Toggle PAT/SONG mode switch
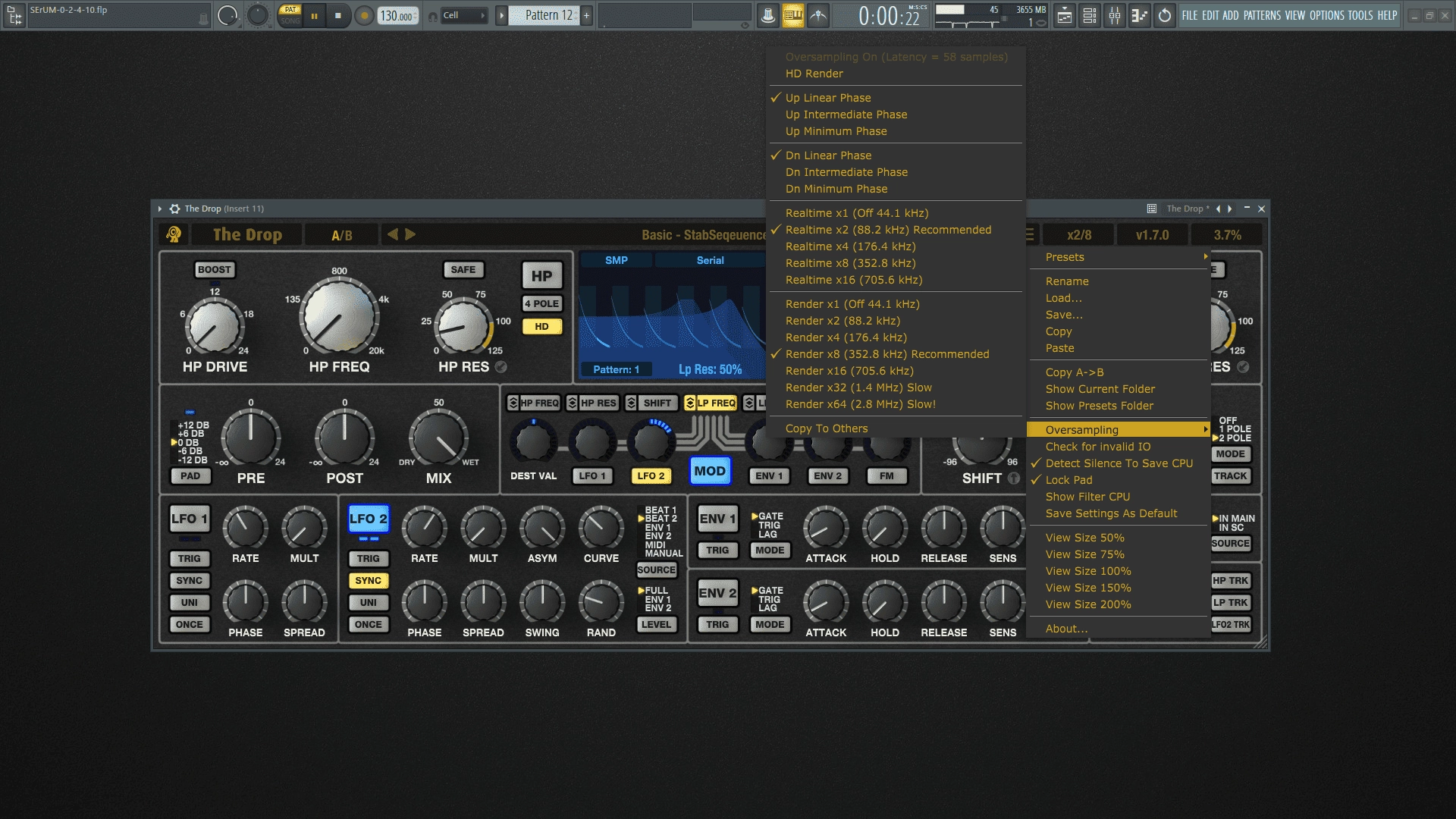Image resolution: width=1456 pixels, height=819 pixels. coord(290,15)
